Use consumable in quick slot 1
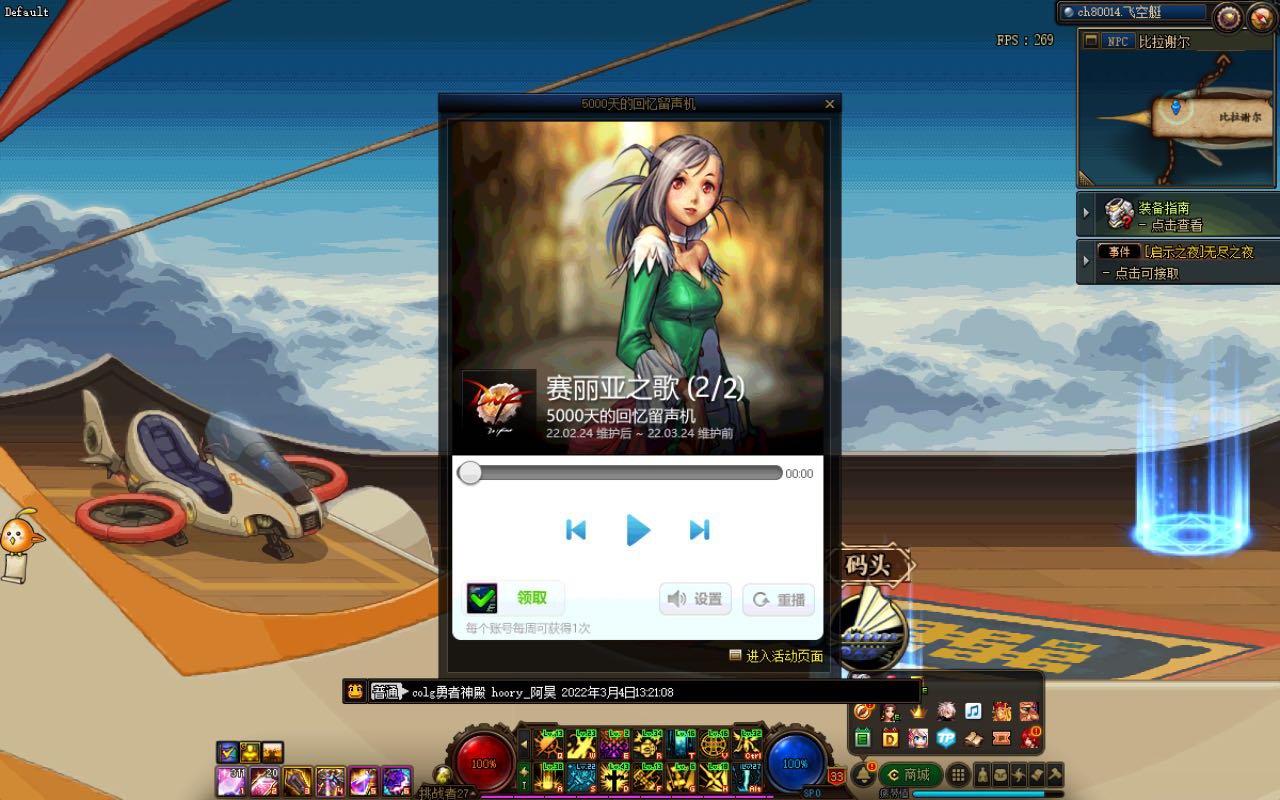 click(231, 781)
